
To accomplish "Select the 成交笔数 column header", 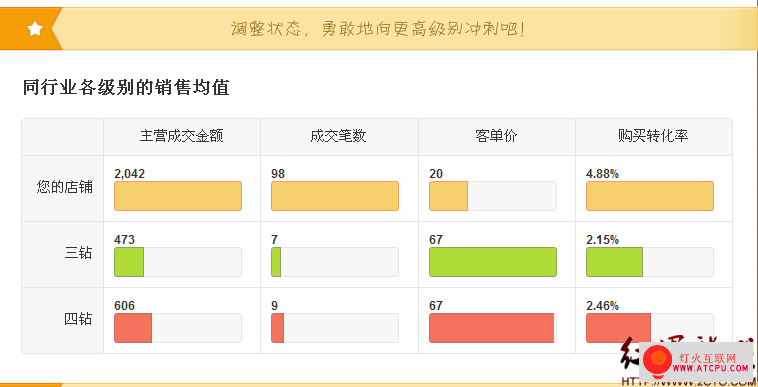I will click(x=338, y=136).
